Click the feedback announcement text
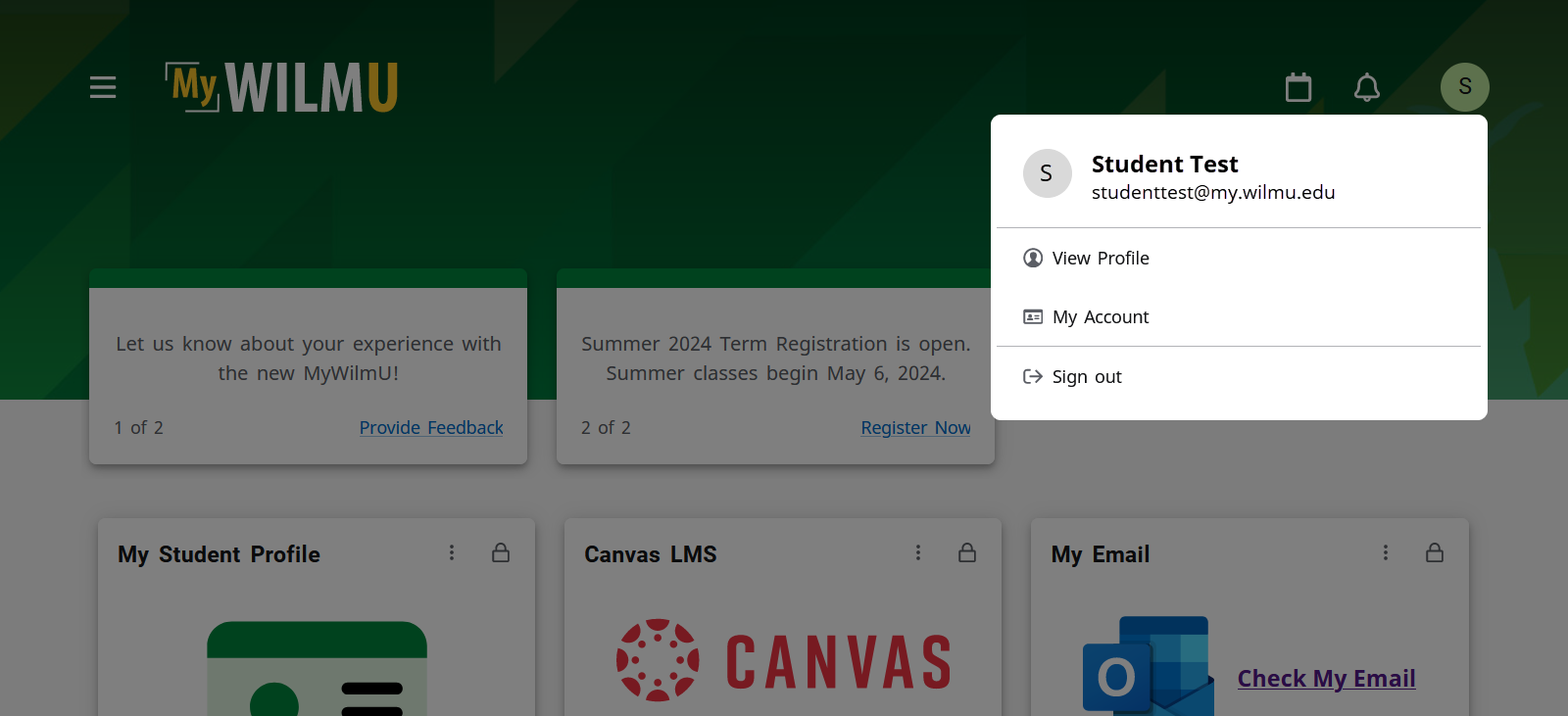This screenshot has height=716, width=1568. (309, 358)
